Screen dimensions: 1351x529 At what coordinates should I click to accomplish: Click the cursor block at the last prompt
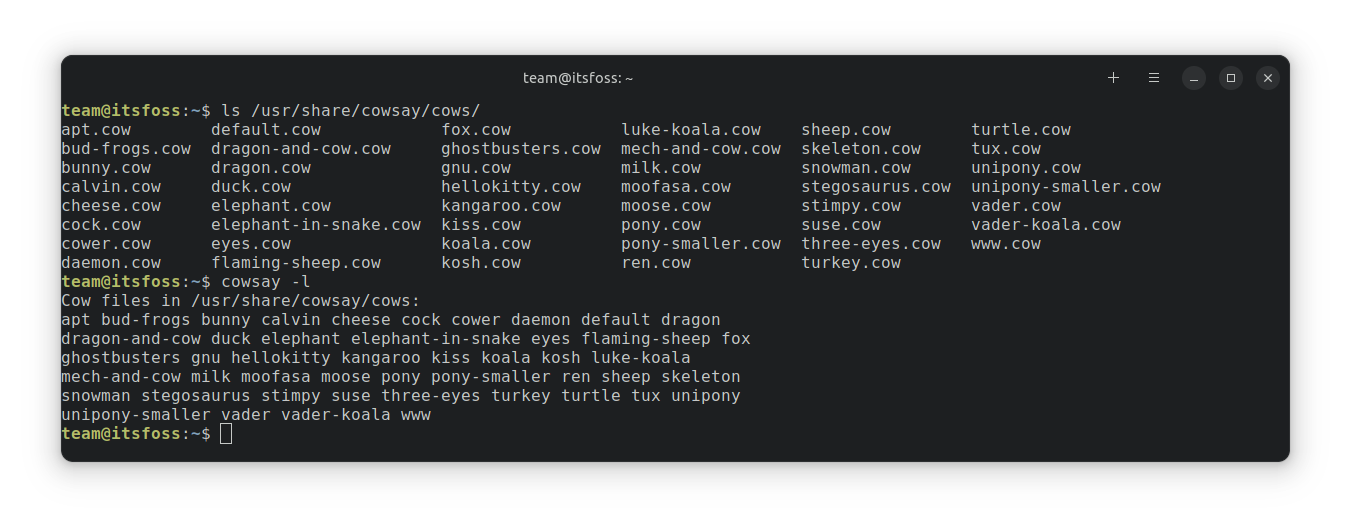pyautogui.click(x=226, y=434)
